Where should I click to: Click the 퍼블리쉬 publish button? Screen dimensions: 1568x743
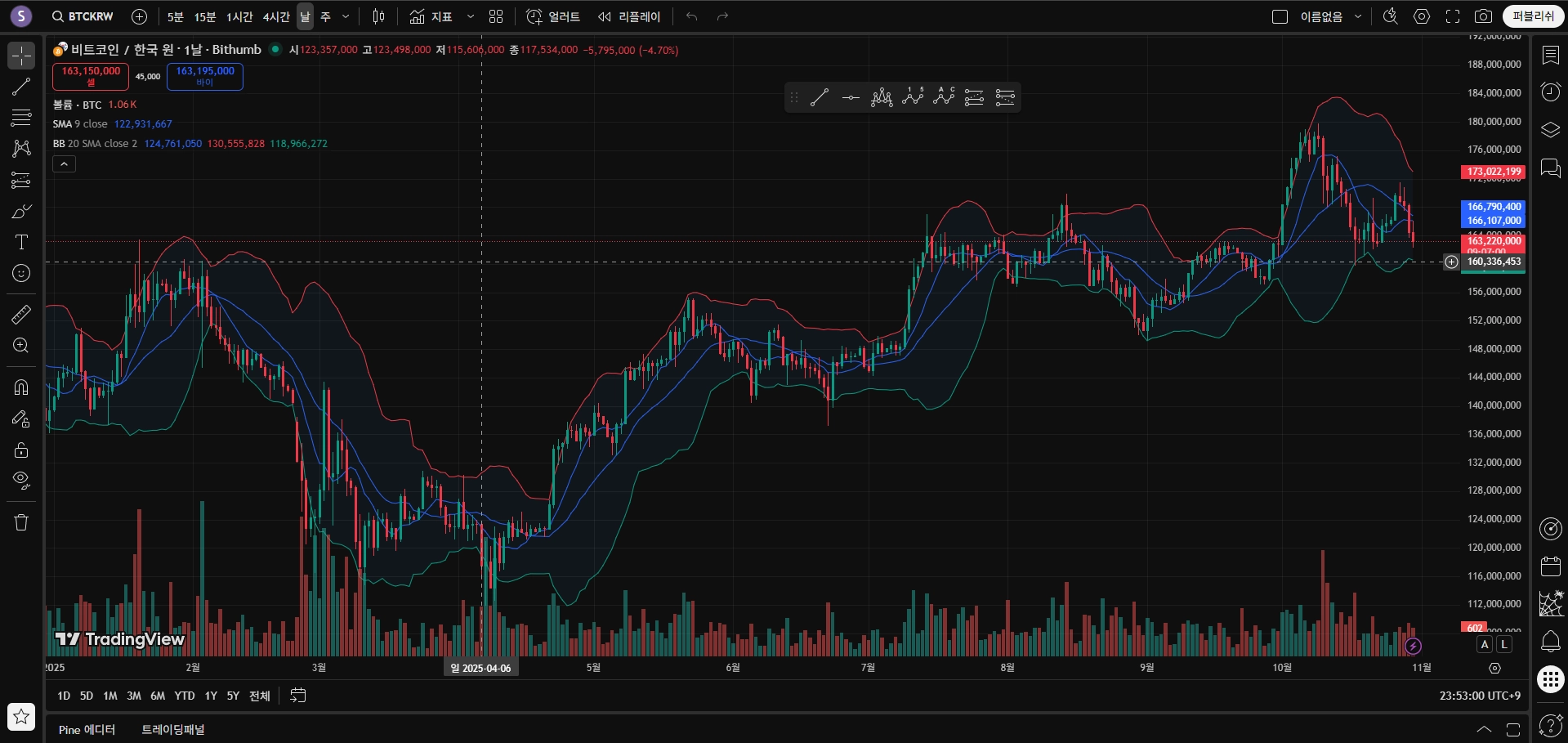(x=1534, y=16)
